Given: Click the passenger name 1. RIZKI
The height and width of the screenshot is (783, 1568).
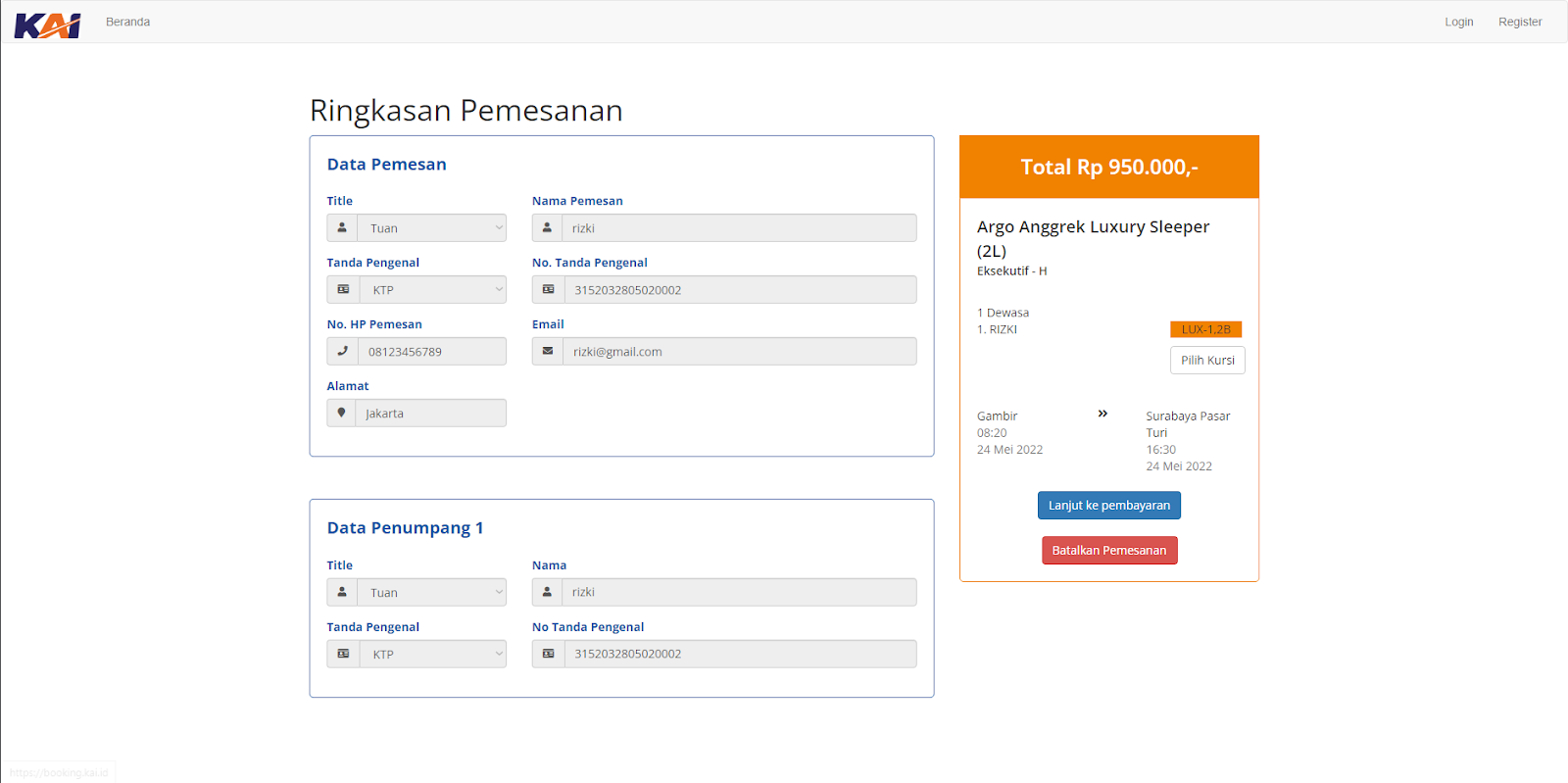Looking at the screenshot, I should coord(997,329).
